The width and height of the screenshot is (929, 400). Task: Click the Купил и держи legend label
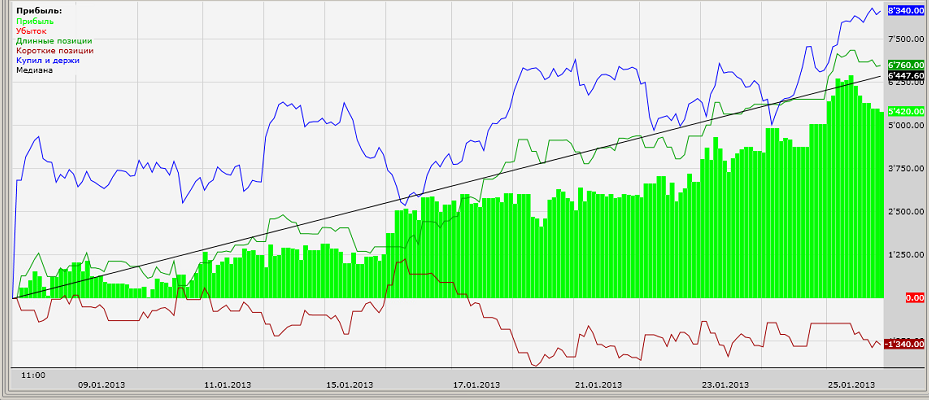tap(47, 60)
